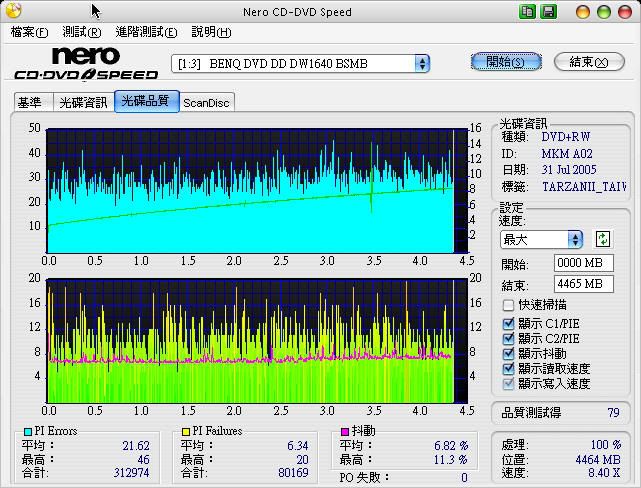The image size is (641, 488).
Task: Click the 開始(S) start button
Action: [506, 62]
